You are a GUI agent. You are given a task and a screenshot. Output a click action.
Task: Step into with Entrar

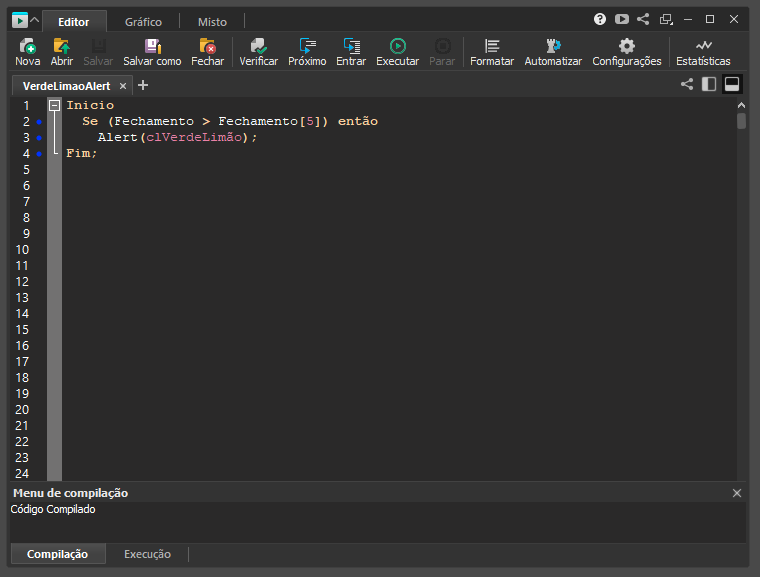(351, 52)
